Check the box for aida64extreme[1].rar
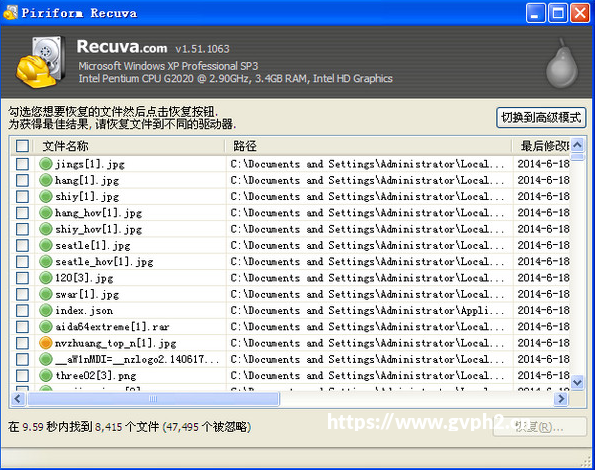Viewport: 595px width, 470px height. point(22,327)
